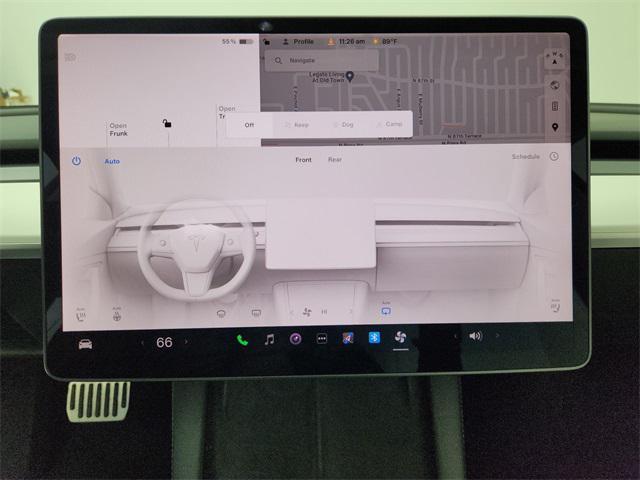
Task: Tap the speaker volume icon
Action: [x=476, y=336]
